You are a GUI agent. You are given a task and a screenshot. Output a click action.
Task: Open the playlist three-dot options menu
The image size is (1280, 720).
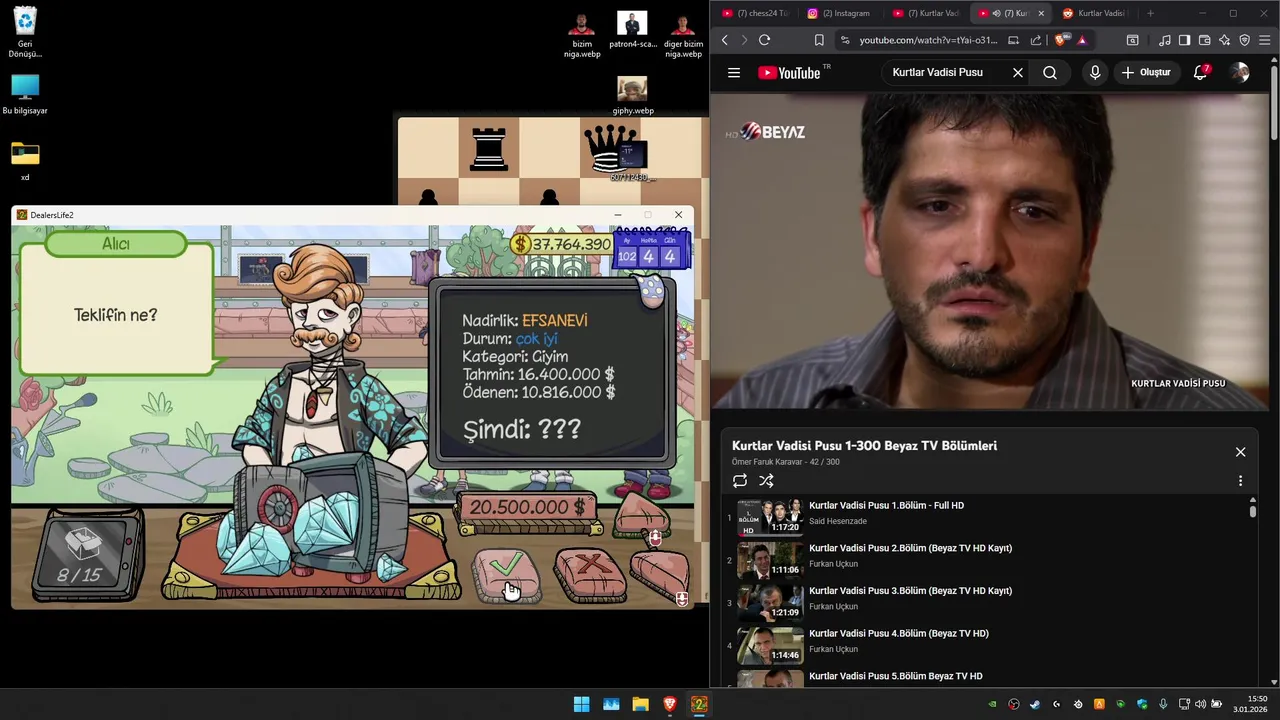pyautogui.click(x=1240, y=481)
